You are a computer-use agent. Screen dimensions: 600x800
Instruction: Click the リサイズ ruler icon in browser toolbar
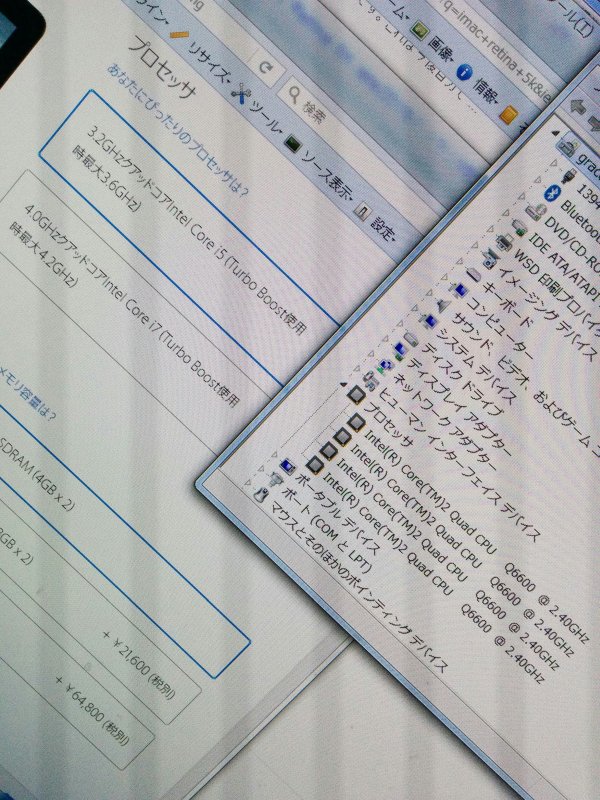click(179, 35)
